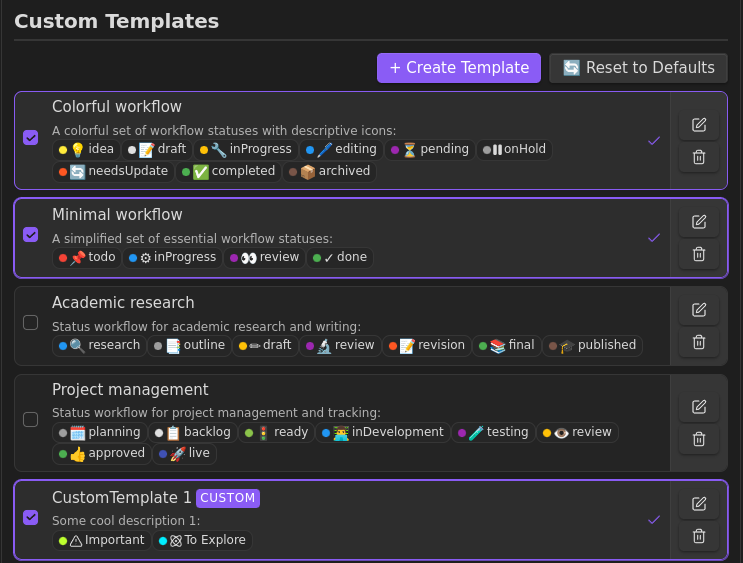Click the Create Template button
This screenshot has height=563, width=743.
(x=459, y=68)
